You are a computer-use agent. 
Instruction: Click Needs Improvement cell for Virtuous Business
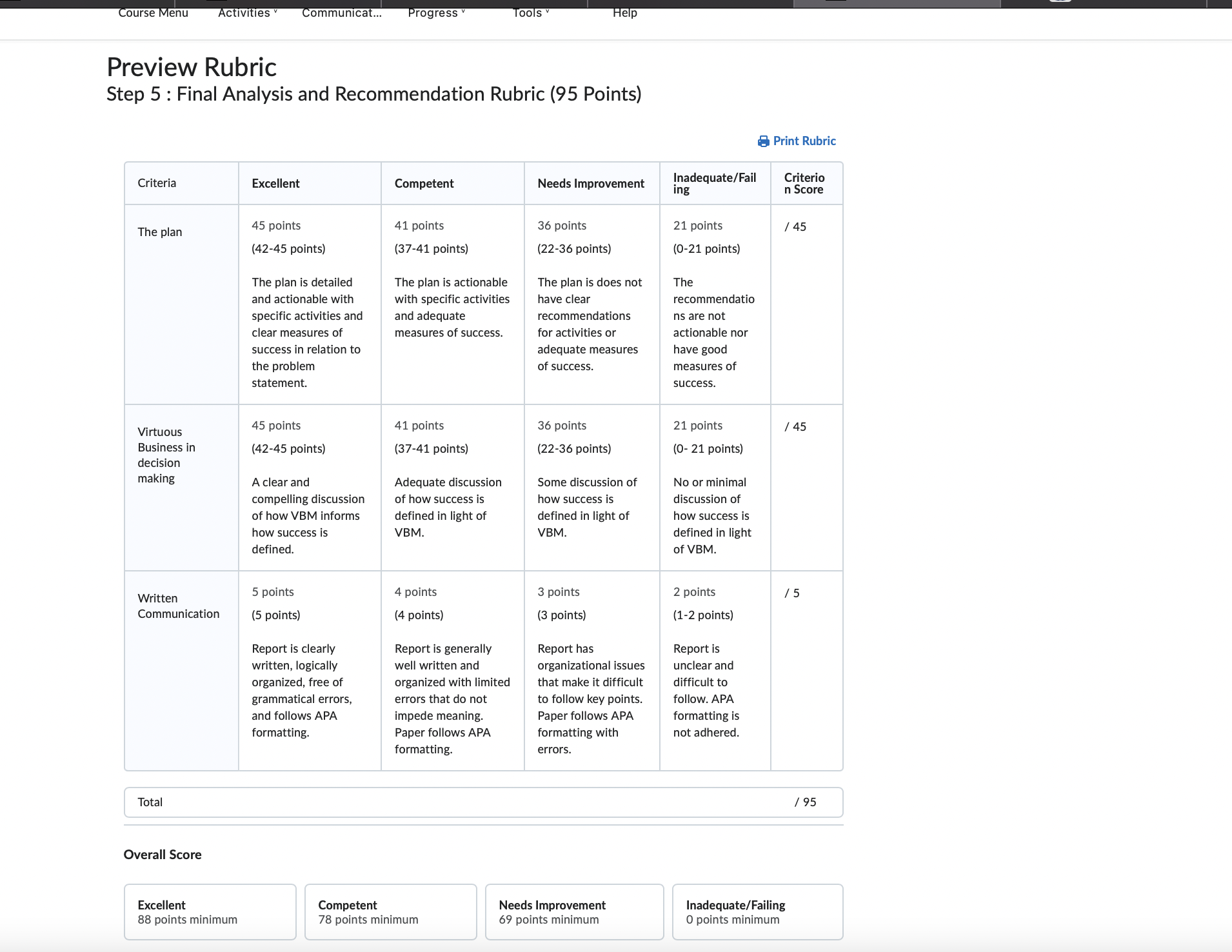pyautogui.click(x=592, y=488)
